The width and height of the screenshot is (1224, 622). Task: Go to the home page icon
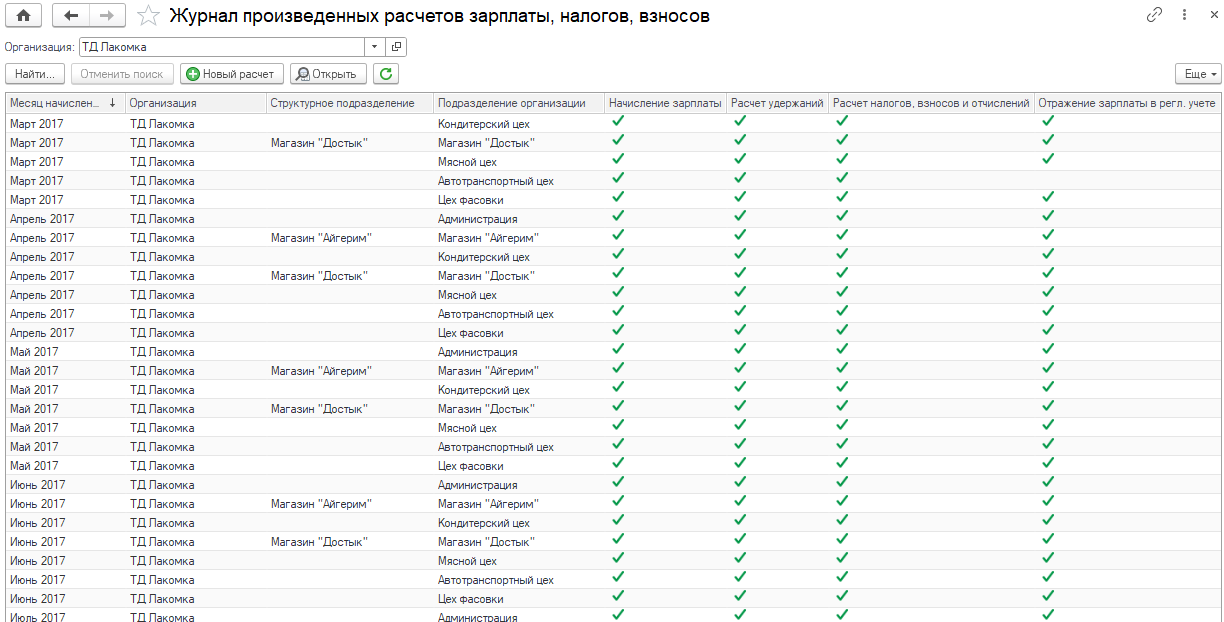(23, 15)
